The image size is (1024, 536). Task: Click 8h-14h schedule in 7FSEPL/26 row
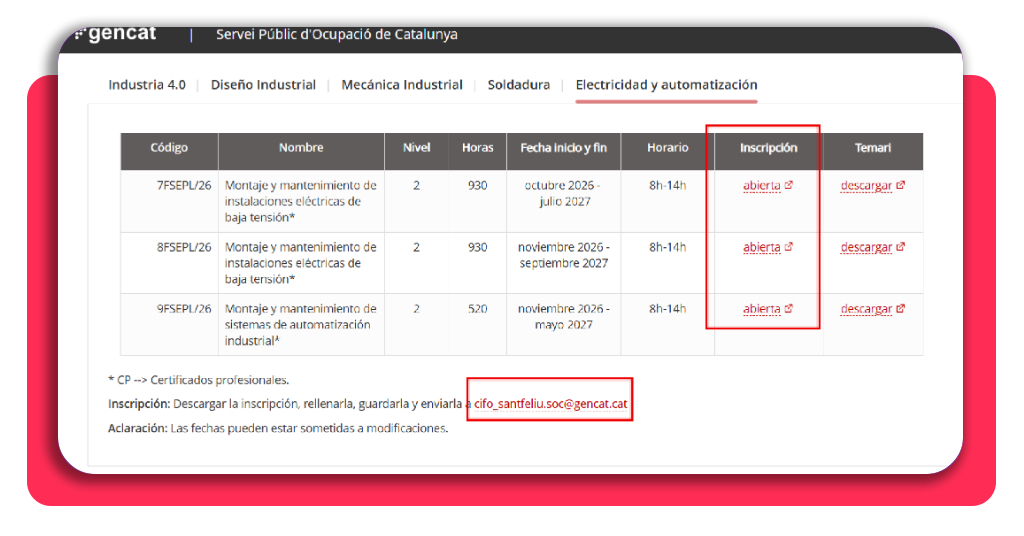(x=667, y=185)
